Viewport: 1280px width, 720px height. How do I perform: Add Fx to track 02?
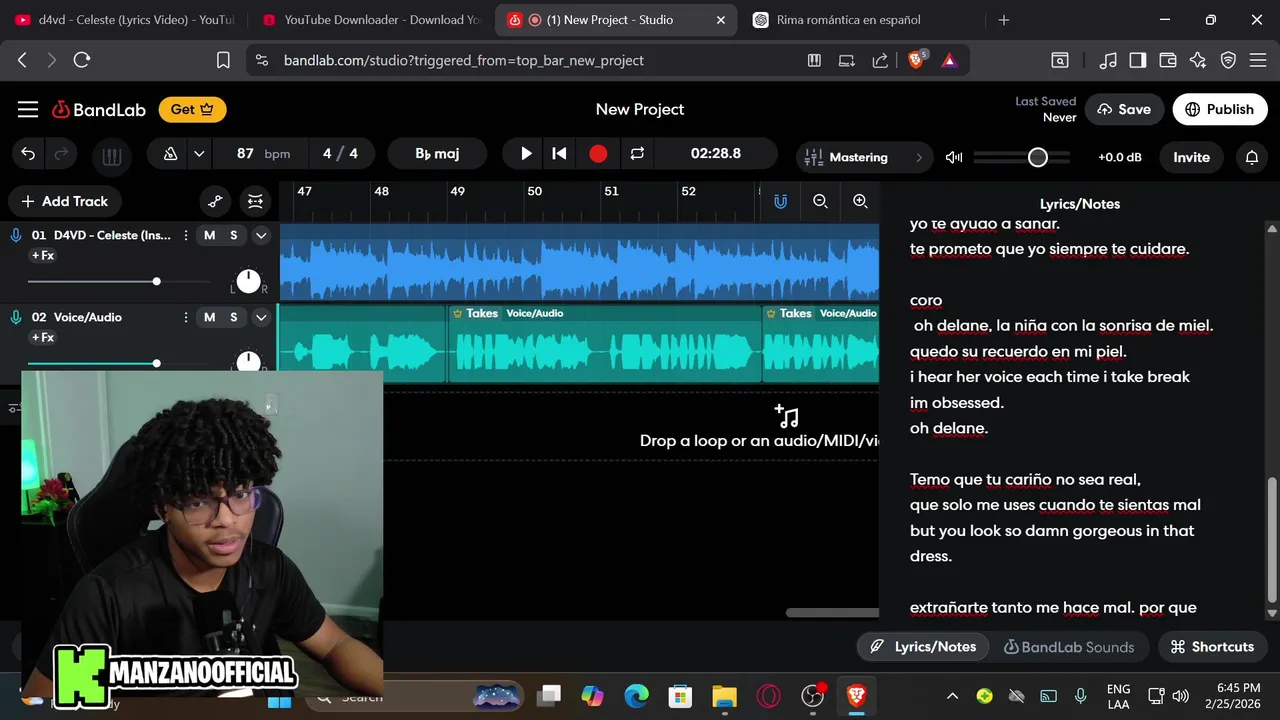click(x=42, y=338)
